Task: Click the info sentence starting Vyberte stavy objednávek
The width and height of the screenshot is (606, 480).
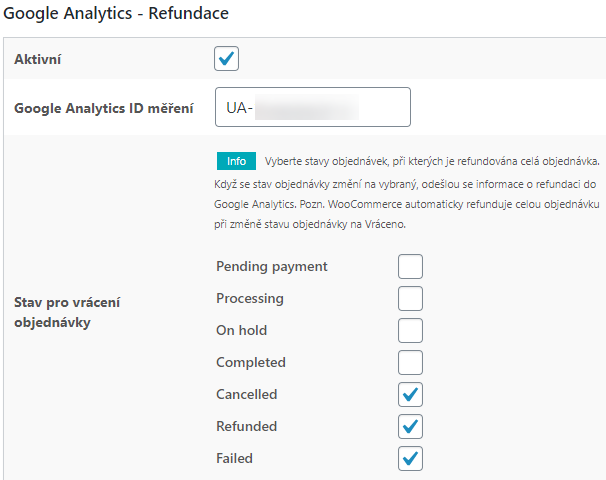Action: 432,161
